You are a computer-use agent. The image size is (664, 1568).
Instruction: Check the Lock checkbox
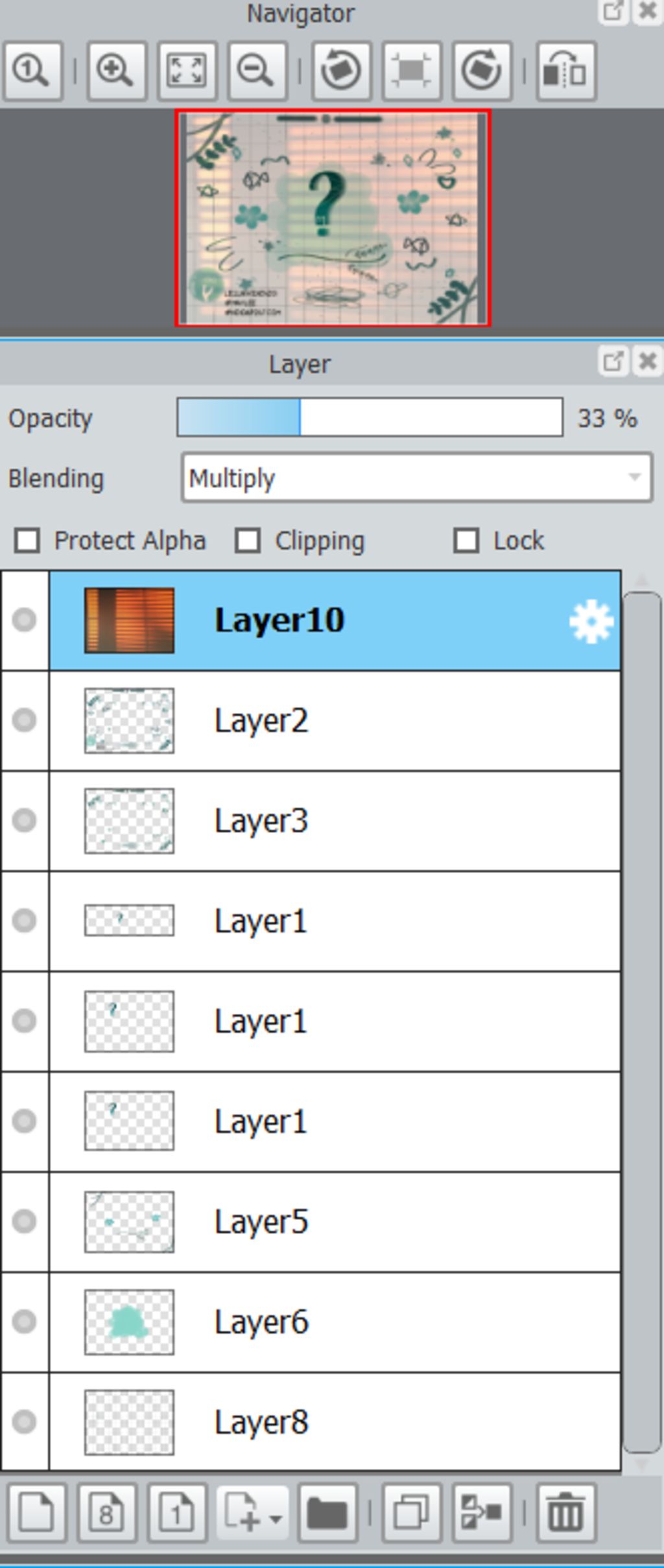(x=466, y=541)
